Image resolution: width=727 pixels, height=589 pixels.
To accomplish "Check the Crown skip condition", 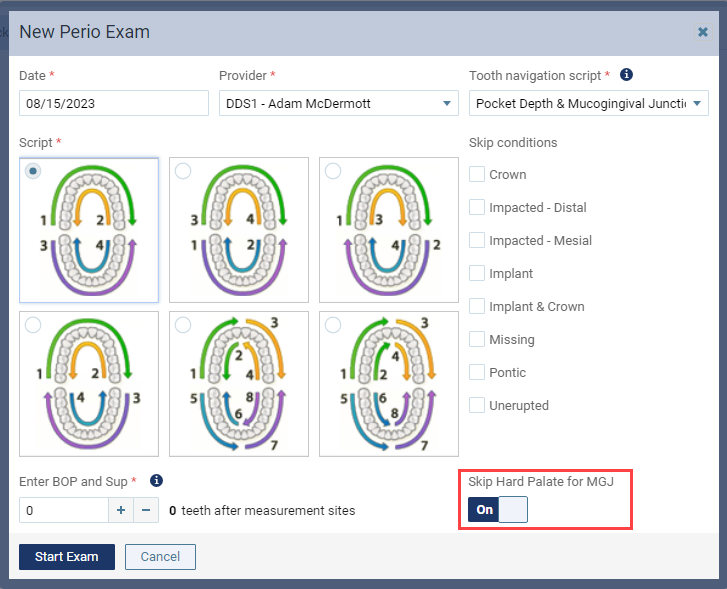I will (x=477, y=174).
